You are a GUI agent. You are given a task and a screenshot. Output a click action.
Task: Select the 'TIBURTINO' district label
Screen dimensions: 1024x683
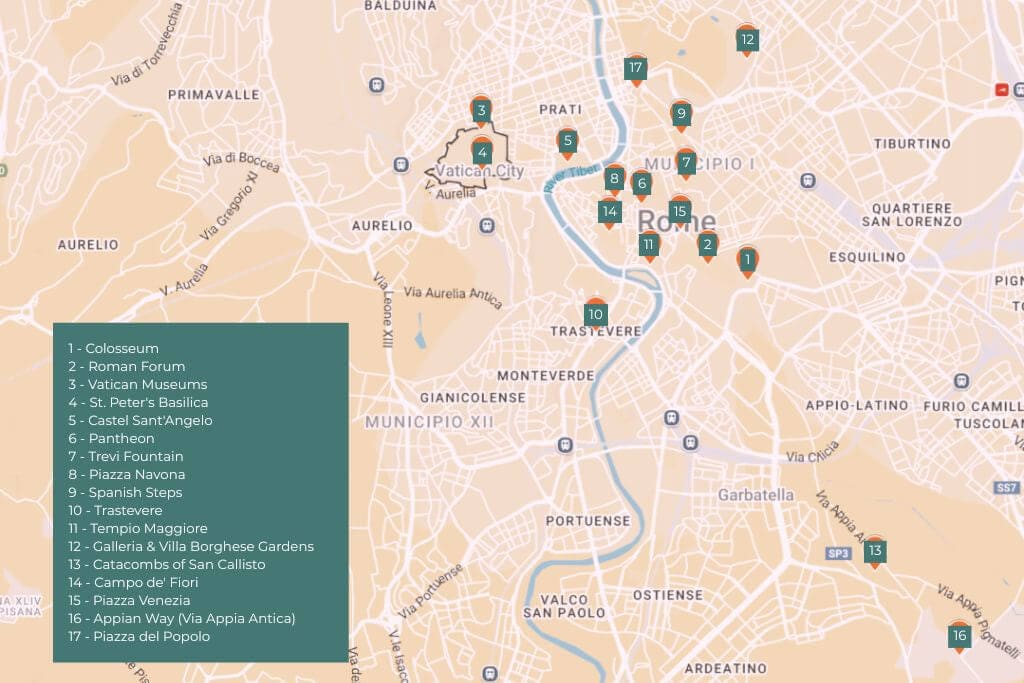[912, 144]
